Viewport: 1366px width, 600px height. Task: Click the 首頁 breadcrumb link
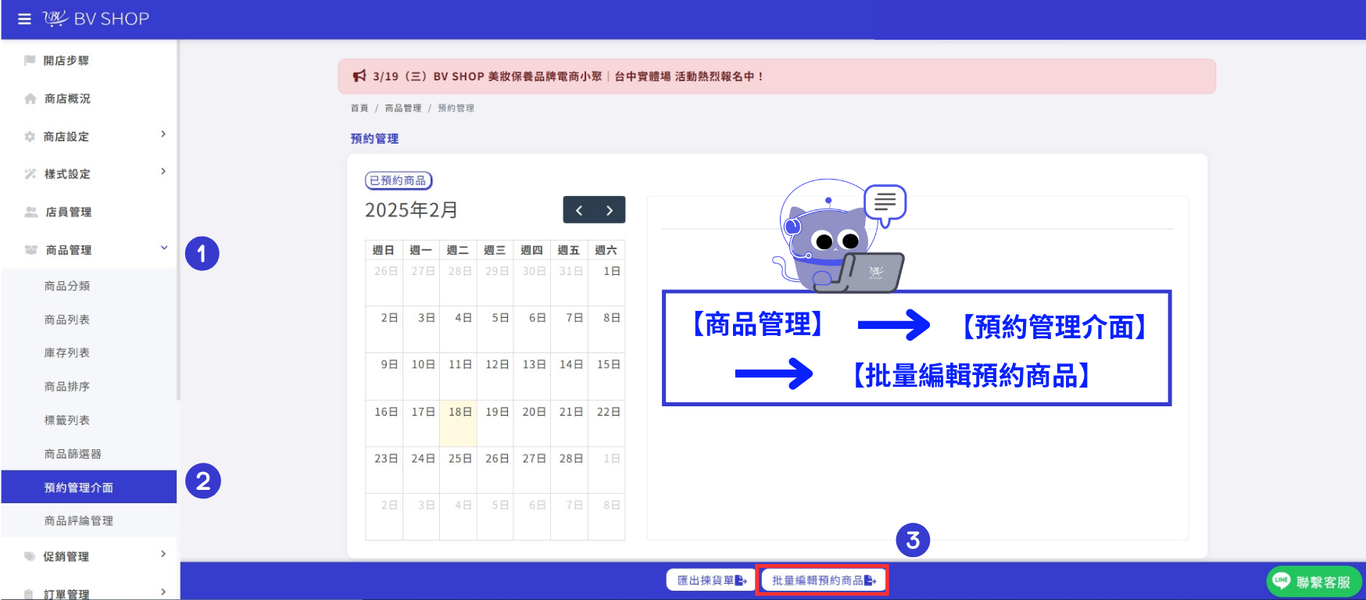point(359,108)
